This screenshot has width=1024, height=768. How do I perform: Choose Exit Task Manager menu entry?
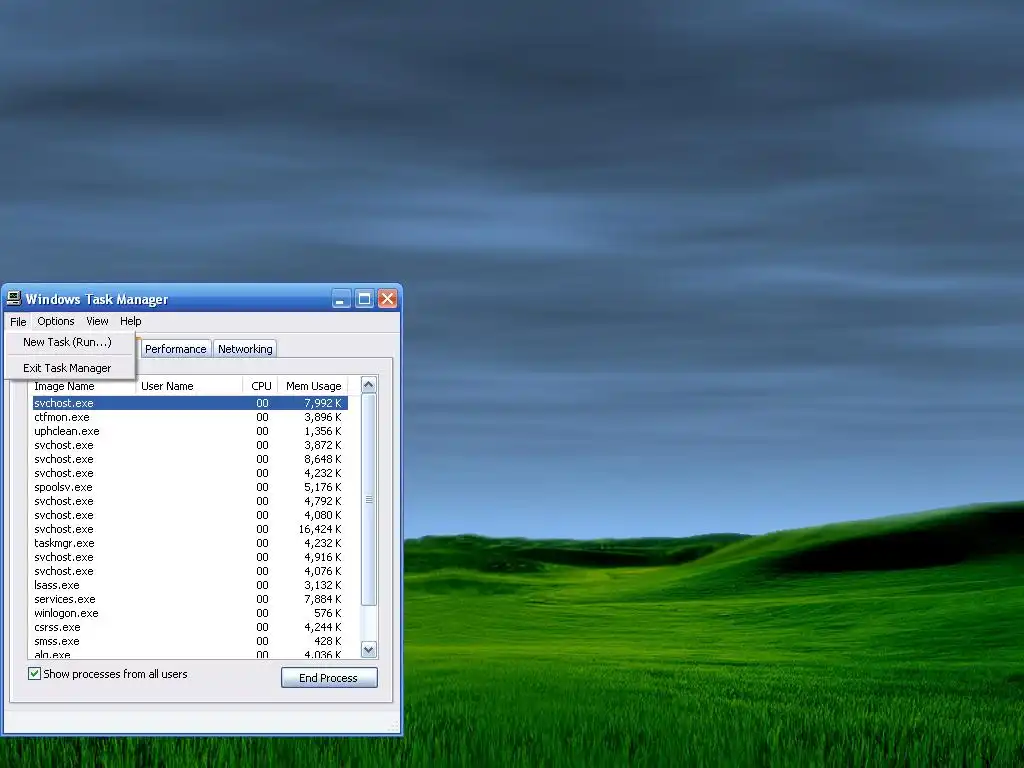pos(67,368)
